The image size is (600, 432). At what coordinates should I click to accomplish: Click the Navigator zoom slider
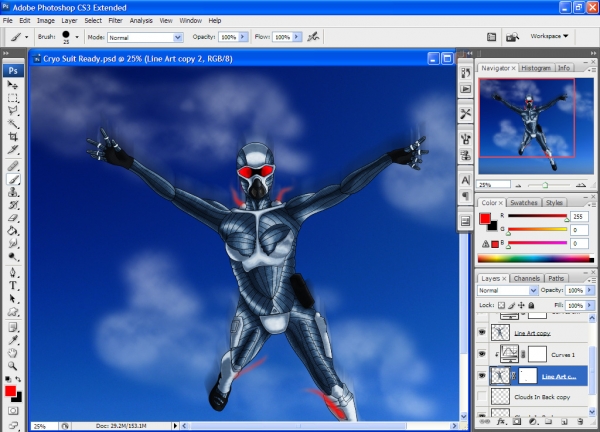545,185
